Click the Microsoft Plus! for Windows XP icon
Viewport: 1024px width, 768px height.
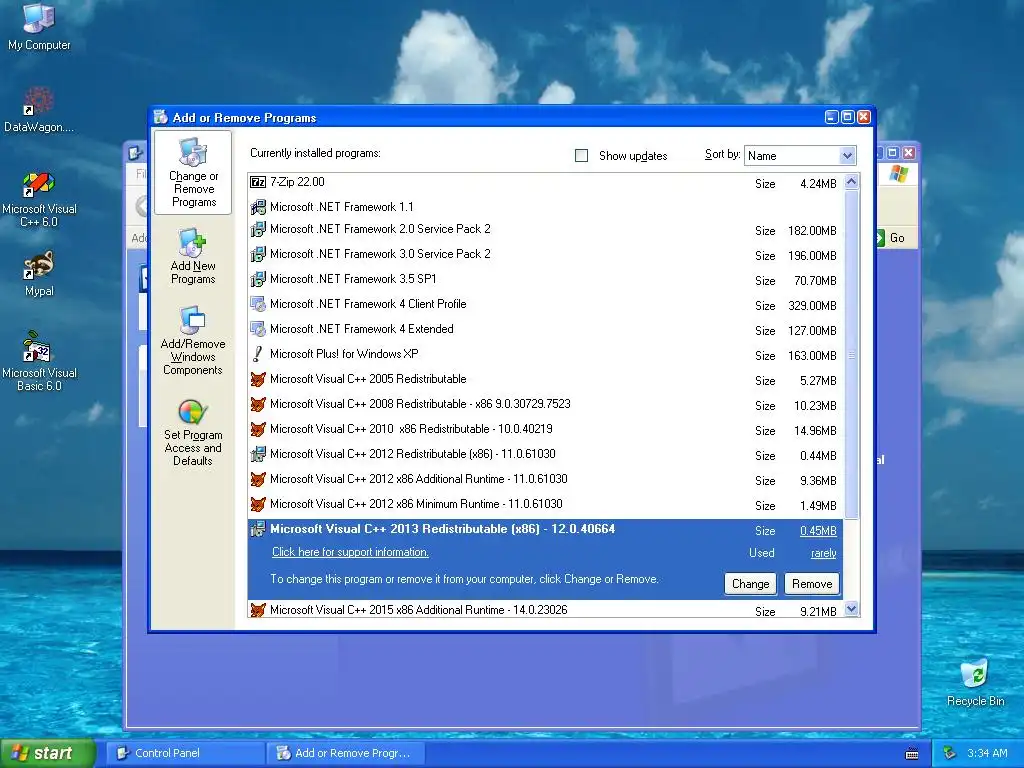258,354
